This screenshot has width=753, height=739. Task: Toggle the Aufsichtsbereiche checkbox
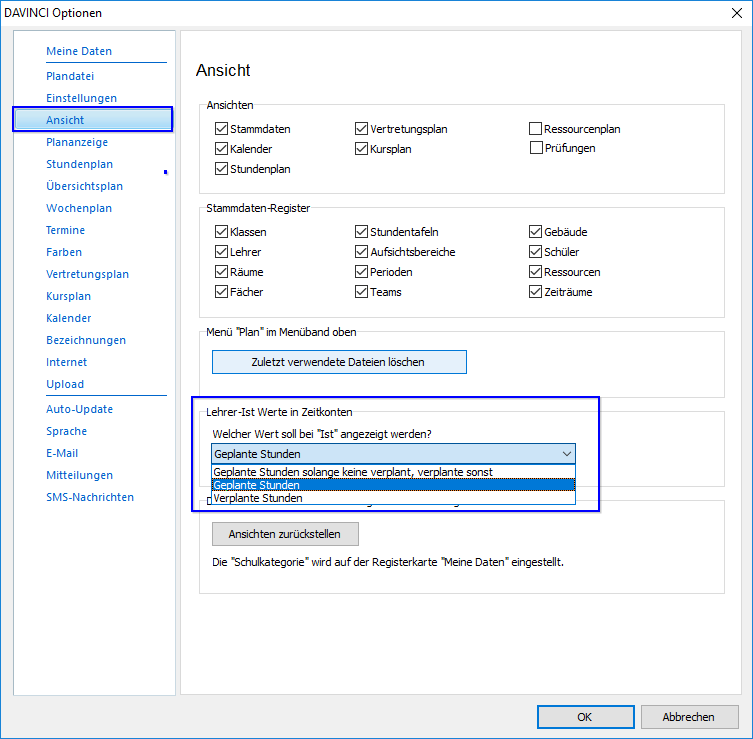click(x=361, y=252)
